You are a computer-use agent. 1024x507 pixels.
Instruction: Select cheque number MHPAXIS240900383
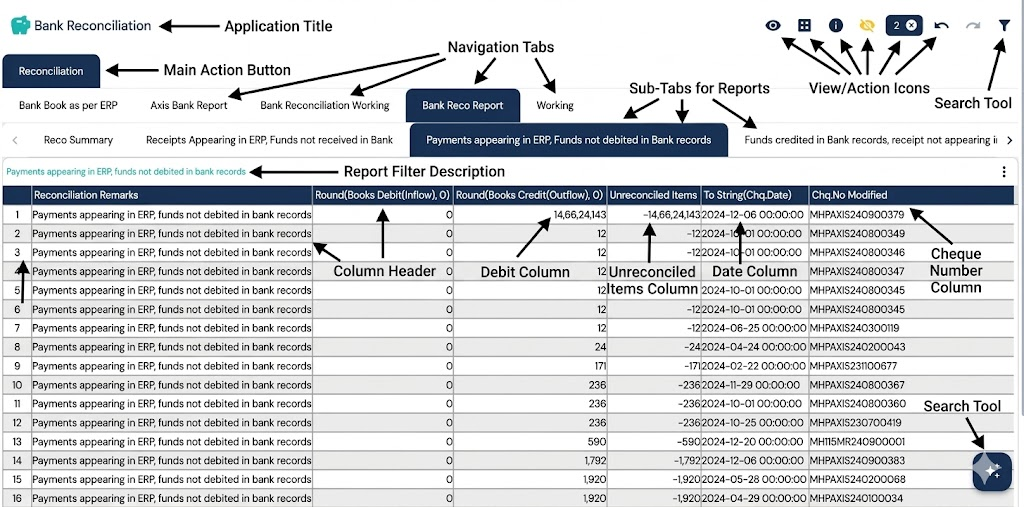point(857,461)
